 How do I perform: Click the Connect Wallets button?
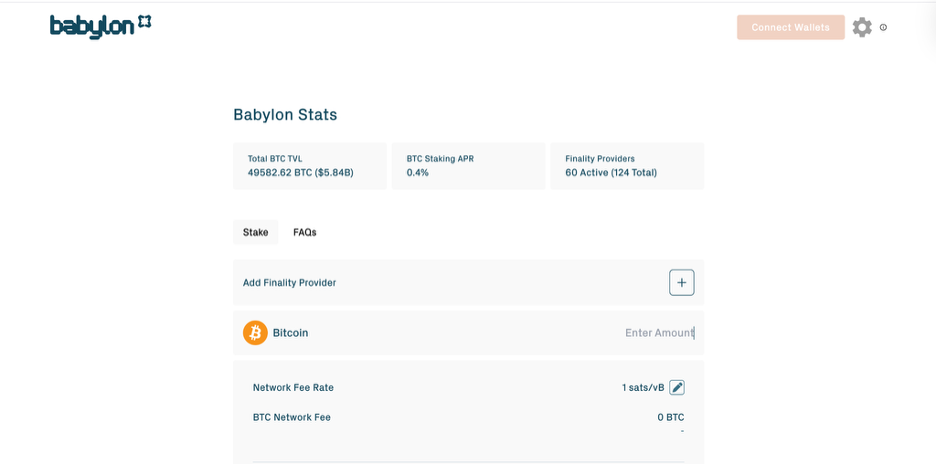pos(790,27)
